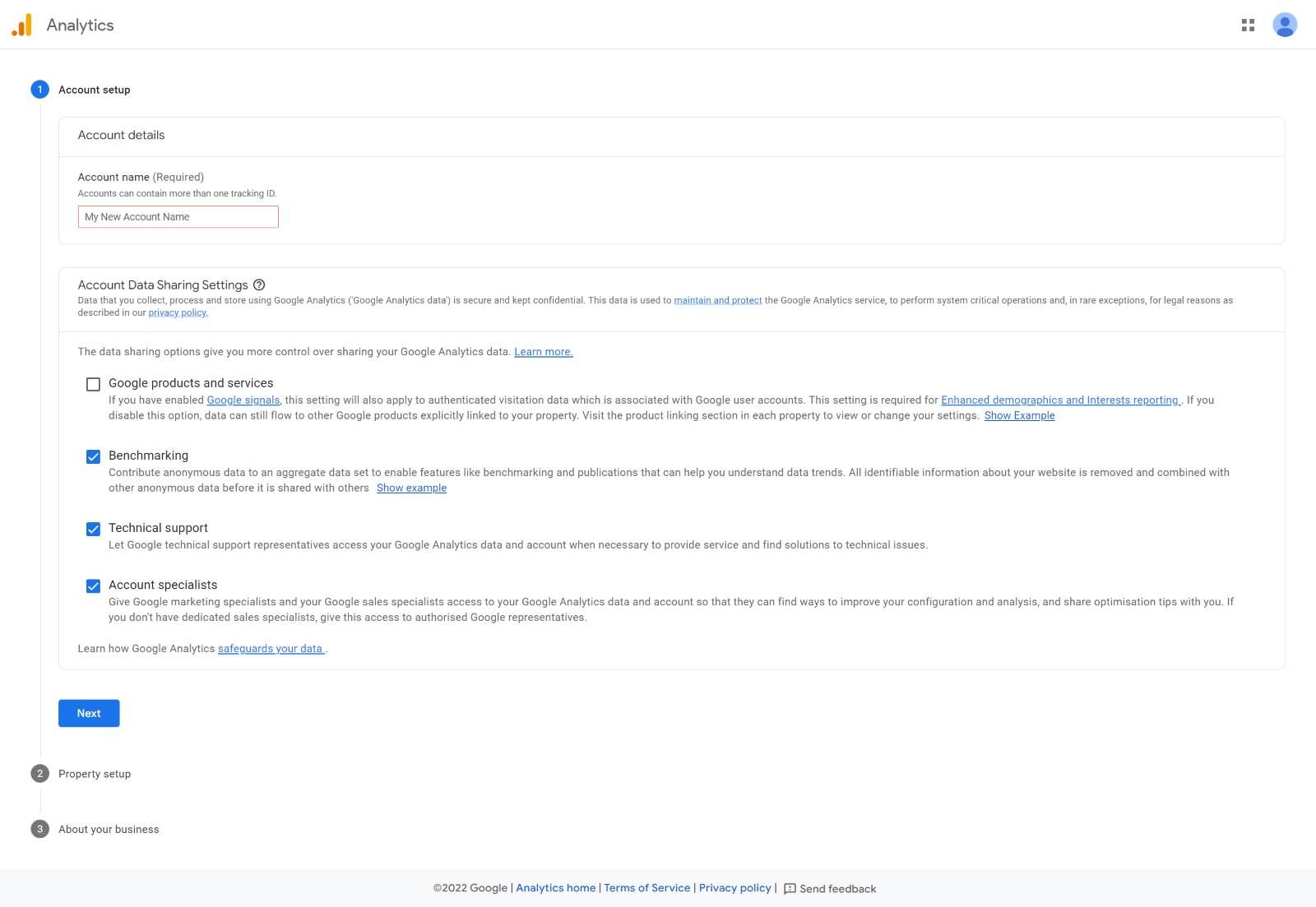Screen dimensions: 1316x907
Task: Click the Learn more link
Action: tap(544, 352)
